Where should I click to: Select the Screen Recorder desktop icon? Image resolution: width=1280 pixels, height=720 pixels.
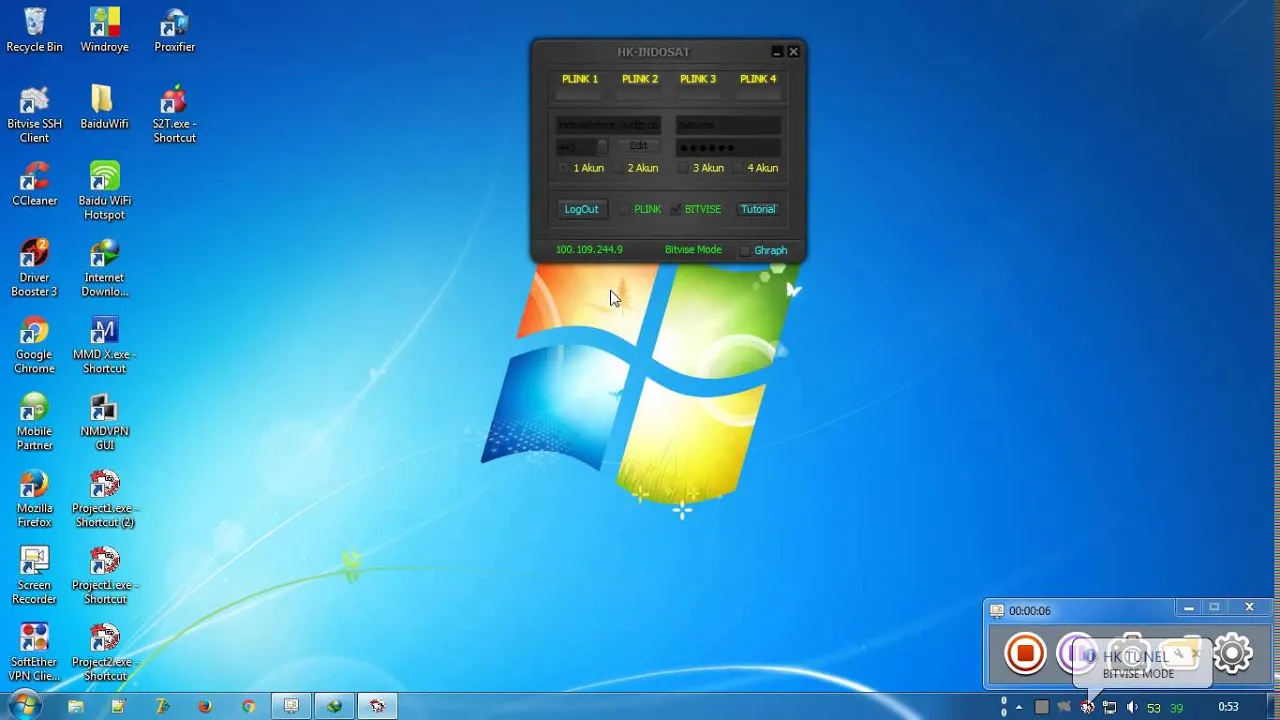tap(34, 576)
